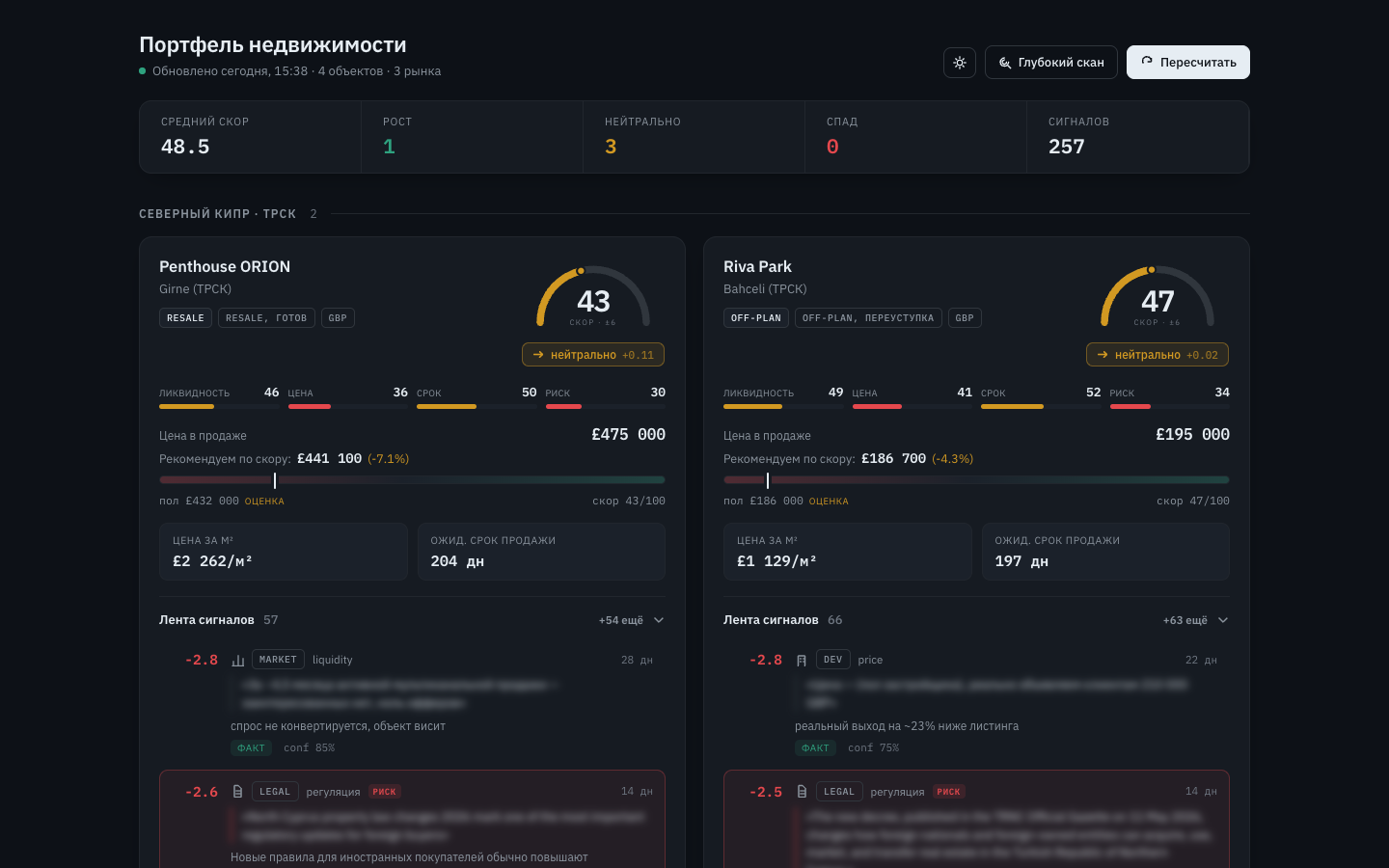Click the arrow icon in нейтрально +0.02 badge
Image resolution: width=1389 pixels, height=868 pixels.
tap(1103, 355)
